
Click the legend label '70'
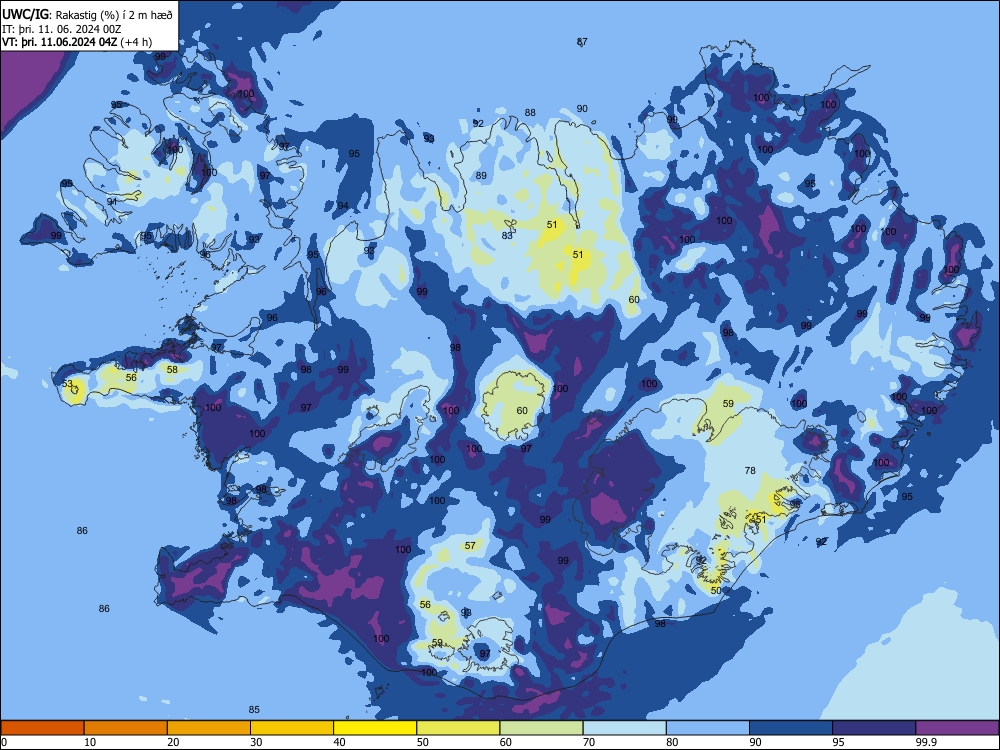pos(589,742)
